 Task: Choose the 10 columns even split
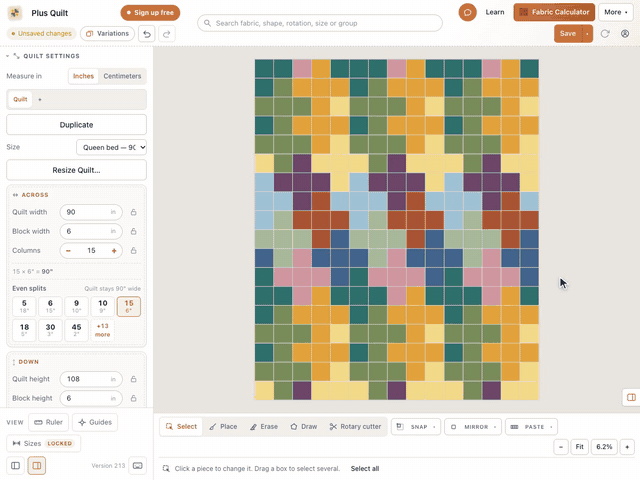pos(102,307)
